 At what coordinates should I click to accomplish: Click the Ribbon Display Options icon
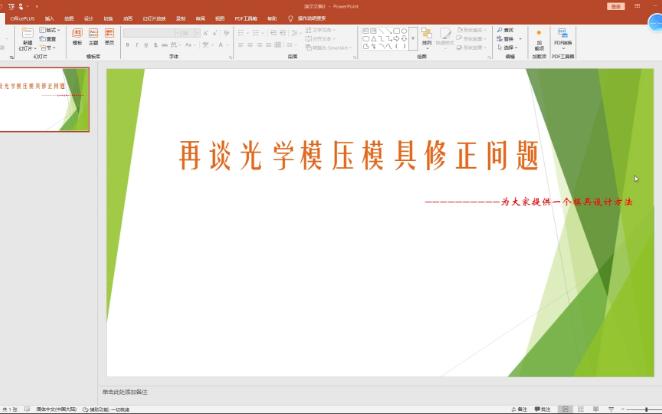(638, 6)
